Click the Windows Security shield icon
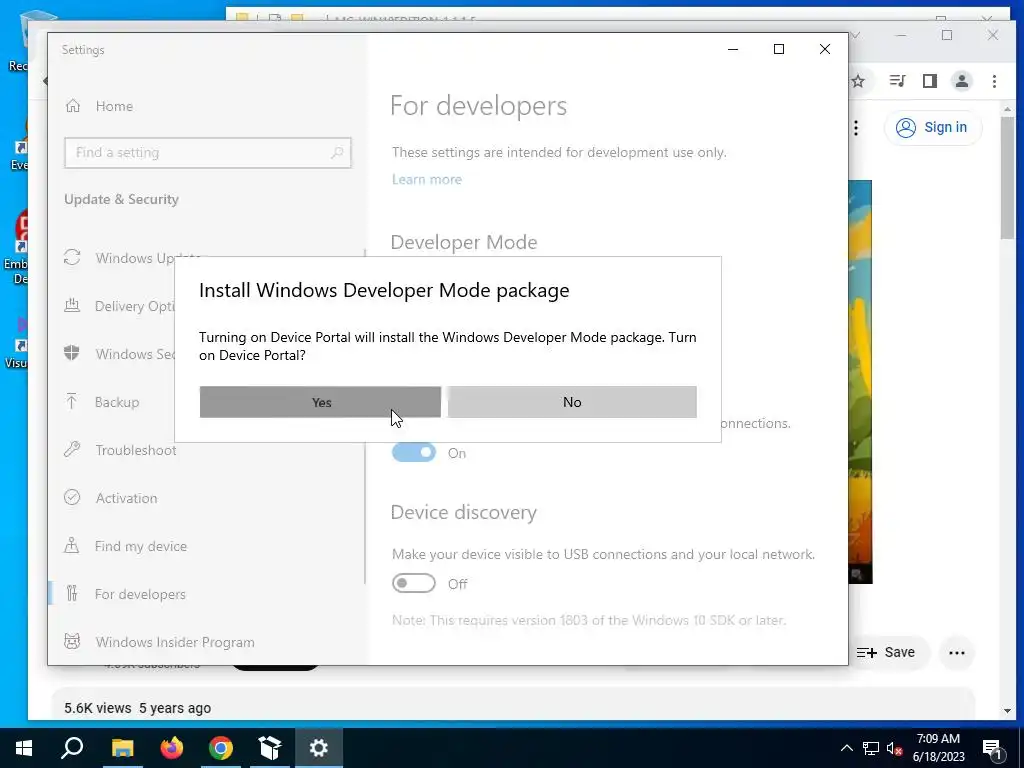 click(72, 353)
